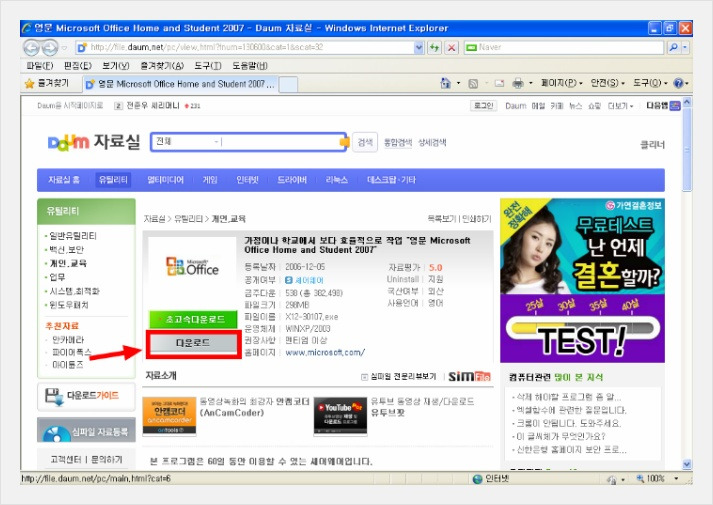Click the 셰어웨어 license link
This screenshot has height=505, width=713.
[309, 280]
